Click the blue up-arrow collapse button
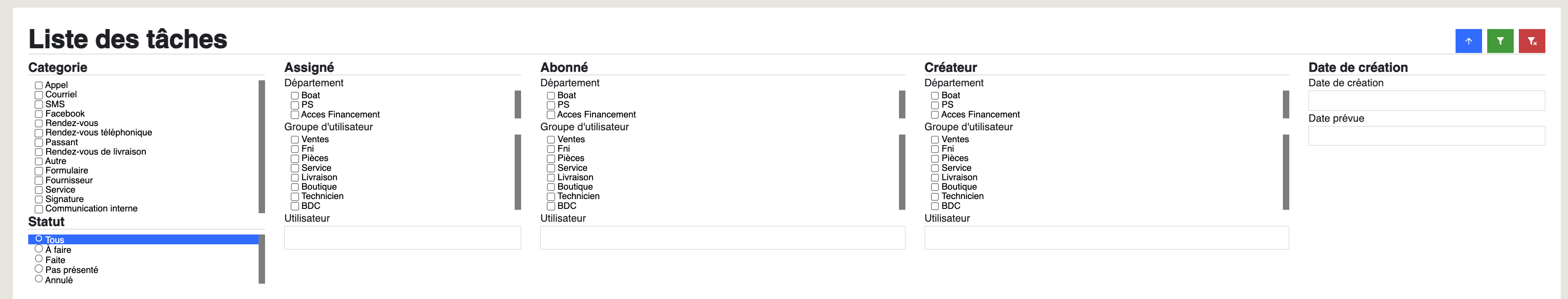The width and height of the screenshot is (1568, 299). coord(1468,41)
